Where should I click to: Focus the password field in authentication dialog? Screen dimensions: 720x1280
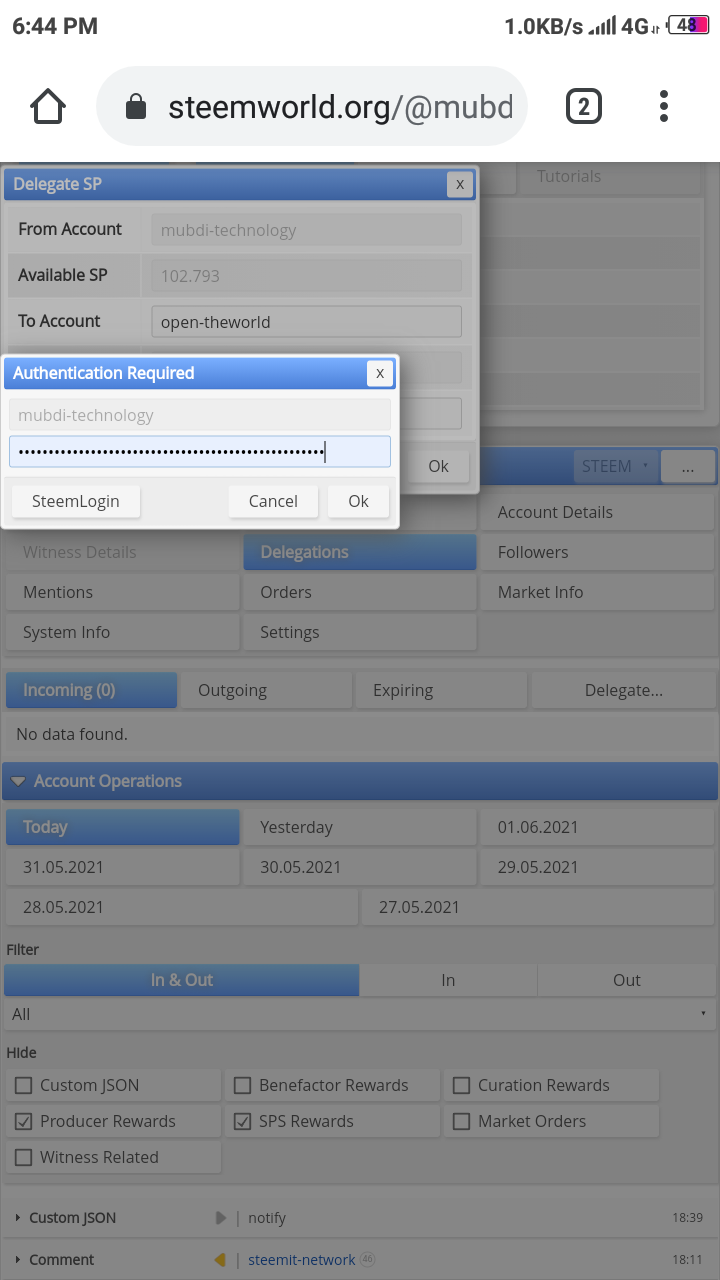(200, 451)
